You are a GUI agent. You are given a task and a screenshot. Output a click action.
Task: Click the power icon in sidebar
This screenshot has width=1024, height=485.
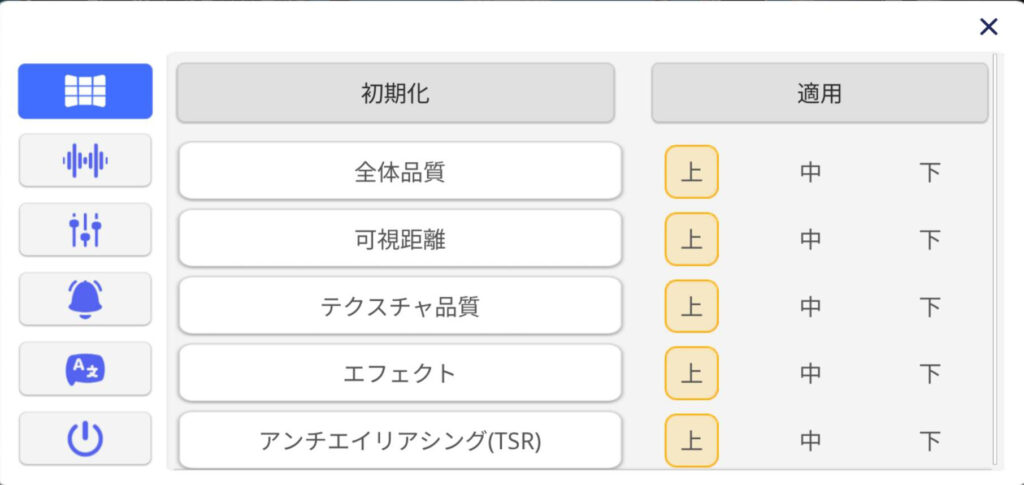click(x=85, y=438)
